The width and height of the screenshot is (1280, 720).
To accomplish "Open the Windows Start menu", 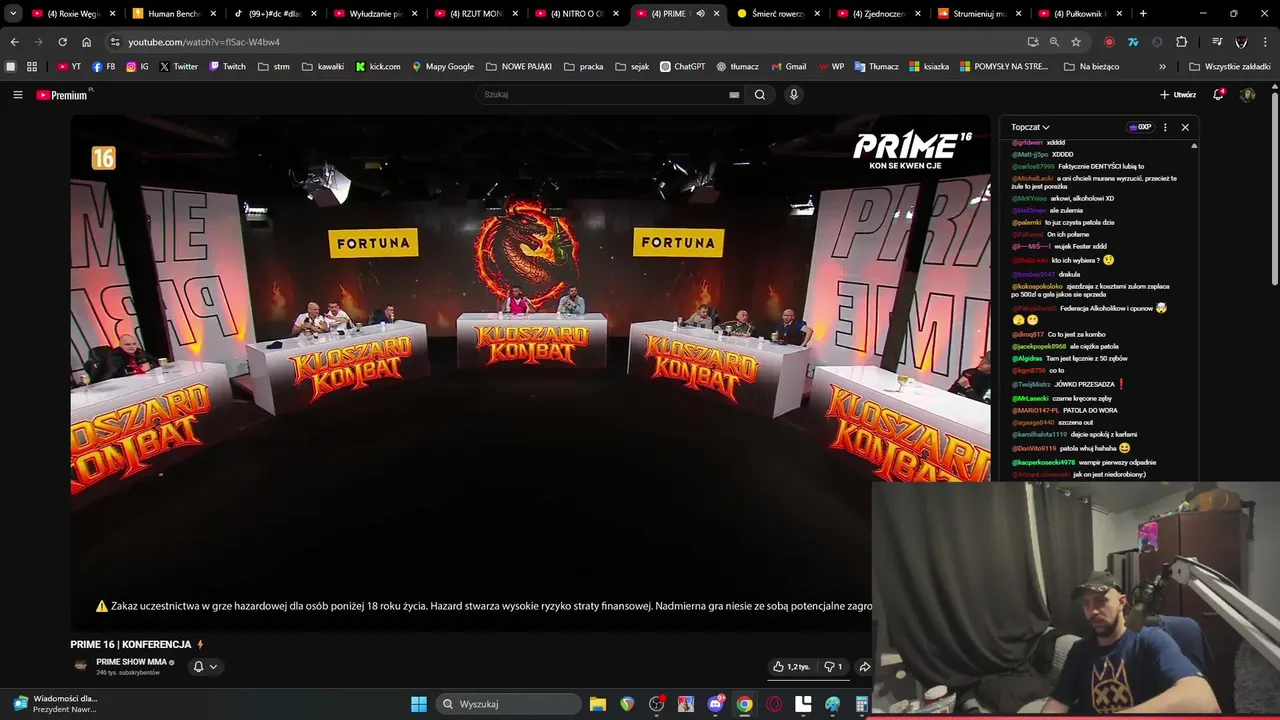I will point(419,704).
